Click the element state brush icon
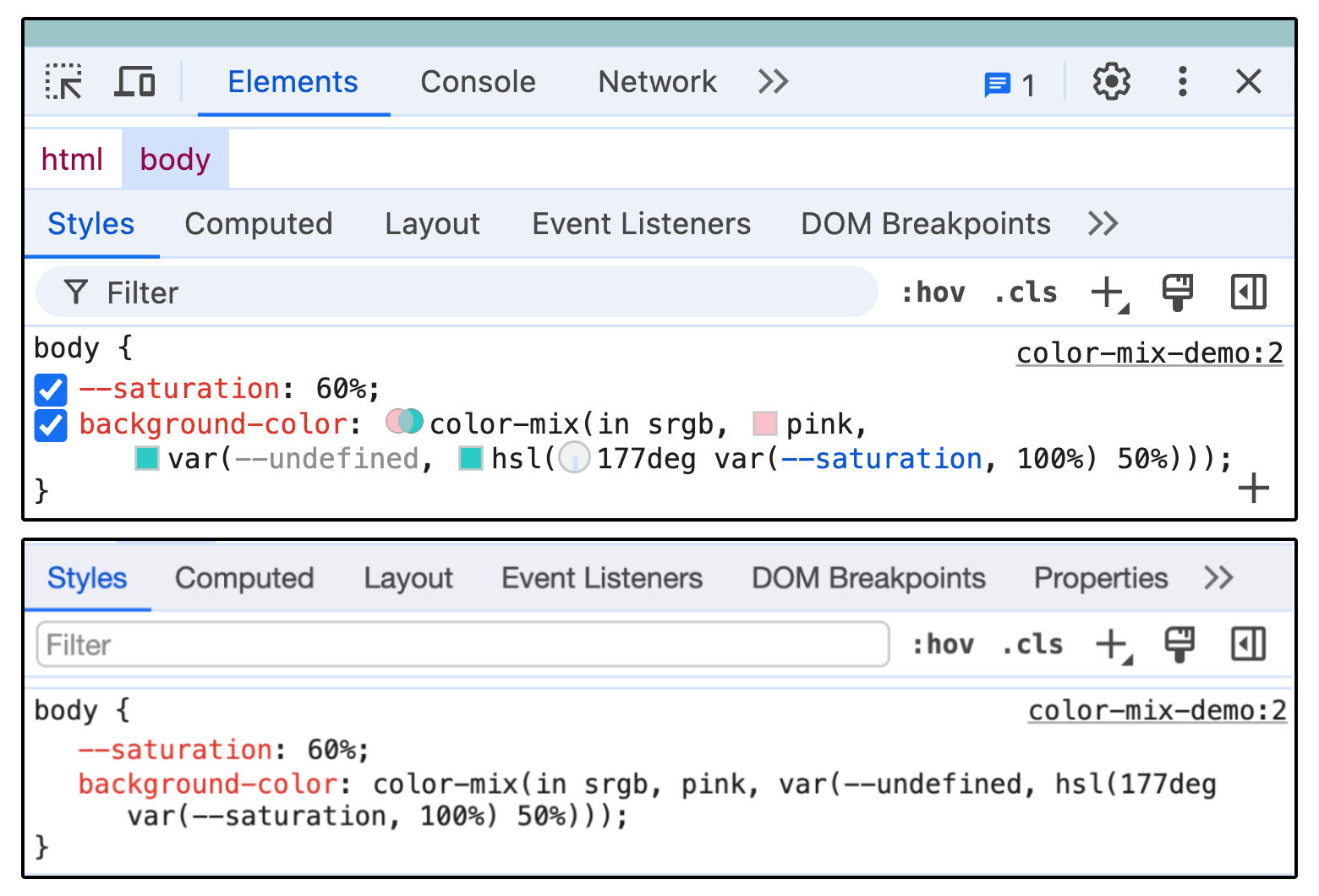Image resolution: width=1319 pixels, height=896 pixels. 1177,292
